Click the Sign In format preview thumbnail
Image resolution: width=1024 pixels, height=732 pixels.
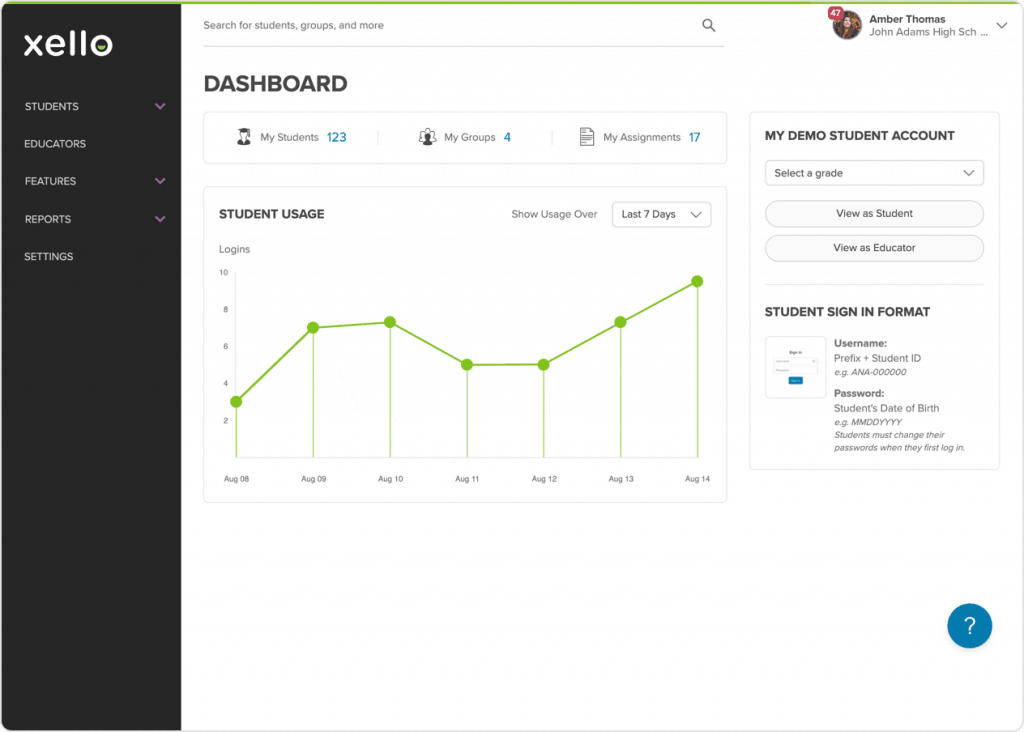[x=795, y=367]
